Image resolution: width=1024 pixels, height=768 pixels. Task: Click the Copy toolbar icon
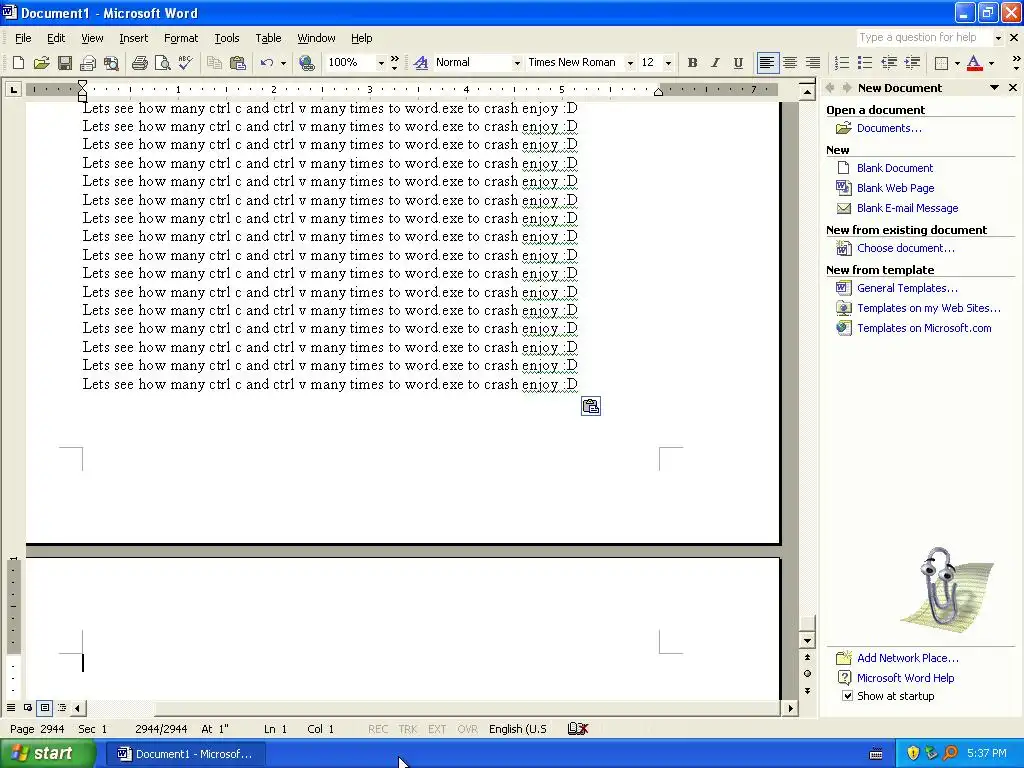[x=214, y=63]
